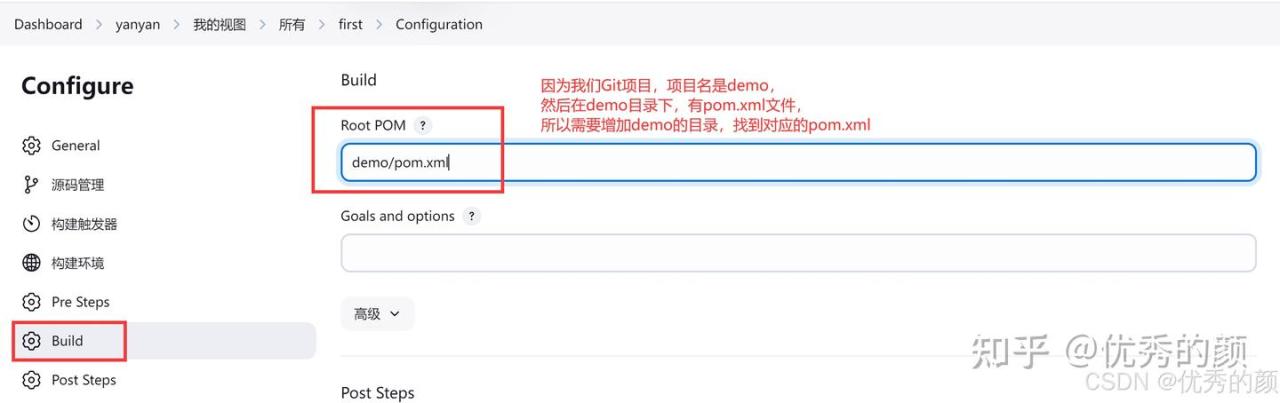Expand the 高级 advanced options button
The width and height of the screenshot is (1280, 403).
coord(377,314)
